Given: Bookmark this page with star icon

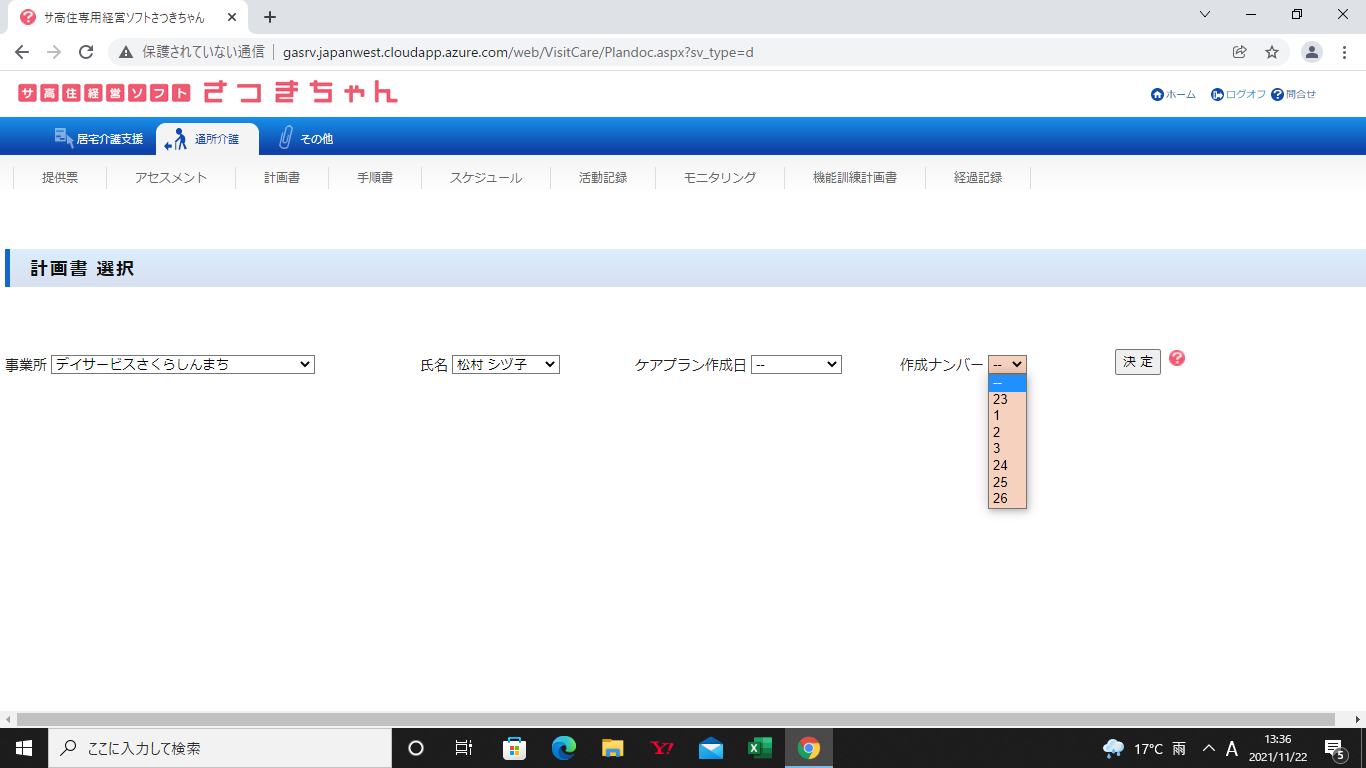Looking at the screenshot, I should (x=1272, y=52).
